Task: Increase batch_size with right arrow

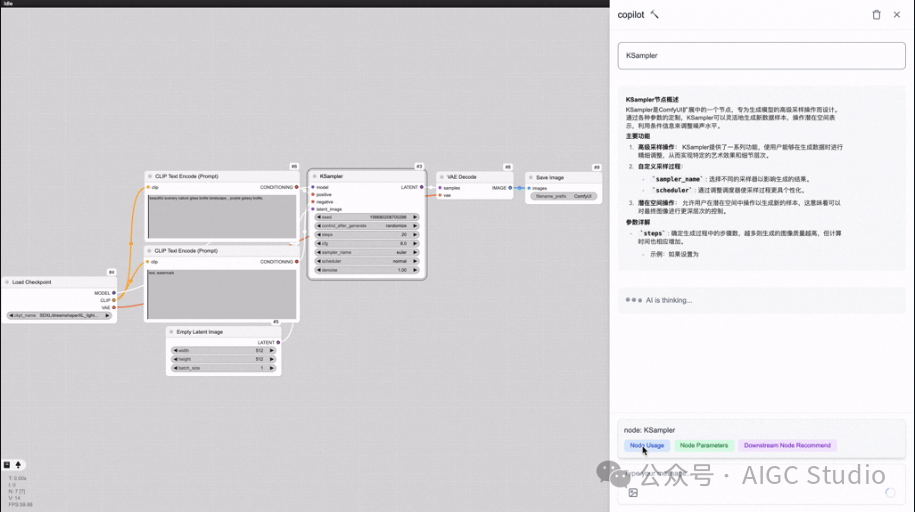Action: click(x=271, y=368)
